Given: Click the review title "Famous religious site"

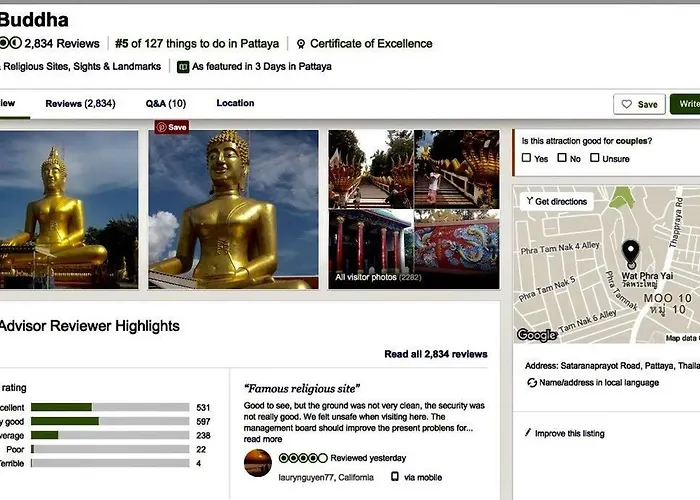Looking at the screenshot, I should [x=302, y=388].
